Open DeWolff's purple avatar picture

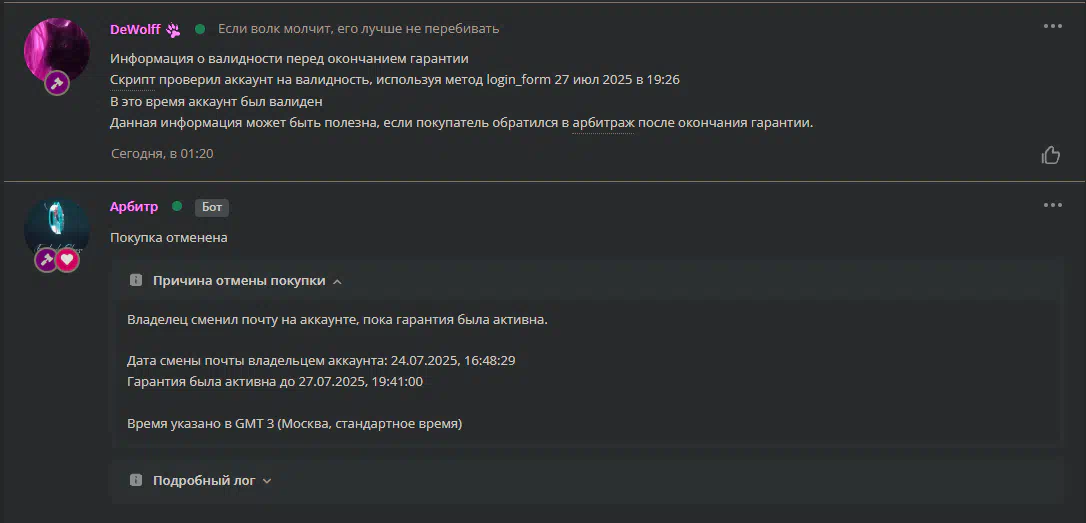click(x=57, y=51)
